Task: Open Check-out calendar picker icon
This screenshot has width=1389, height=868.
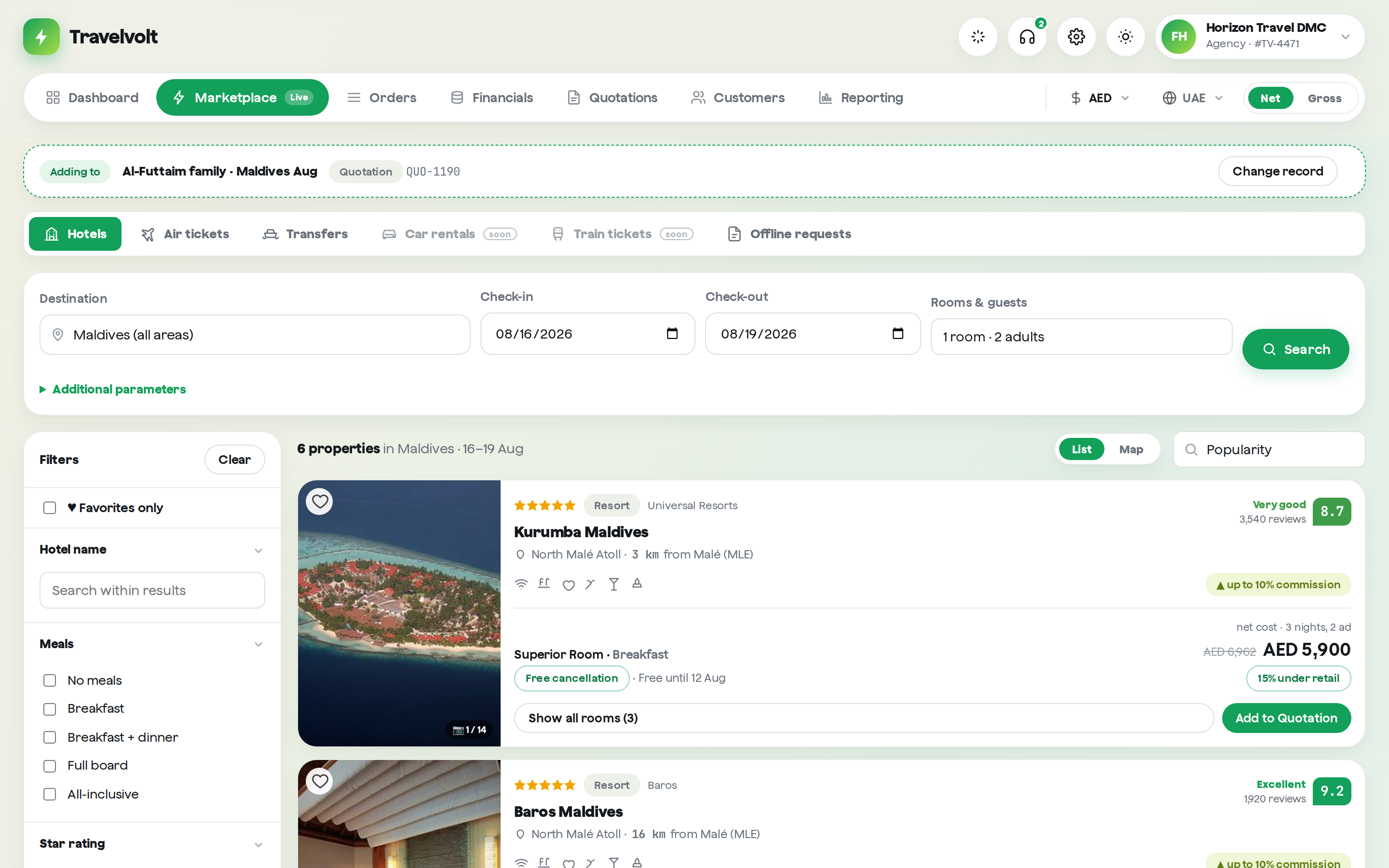Action: 898,333
